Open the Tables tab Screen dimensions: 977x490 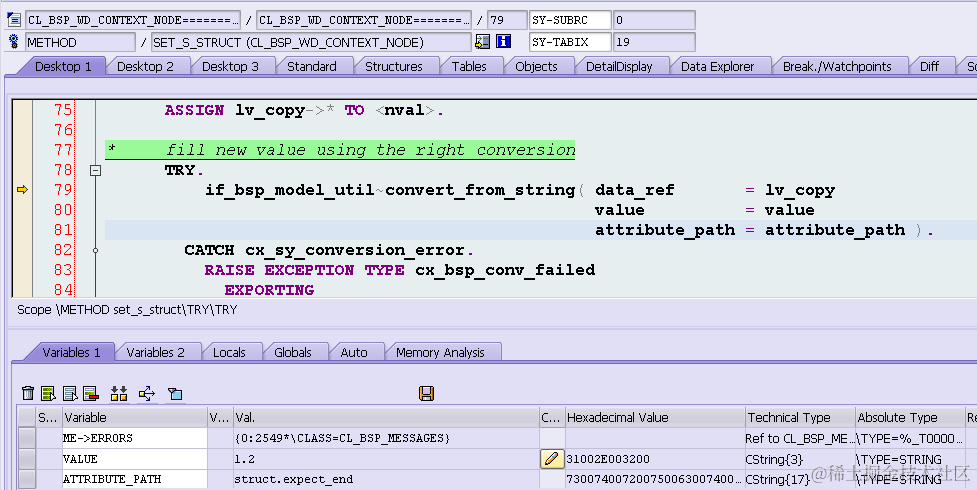click(469, 66)
